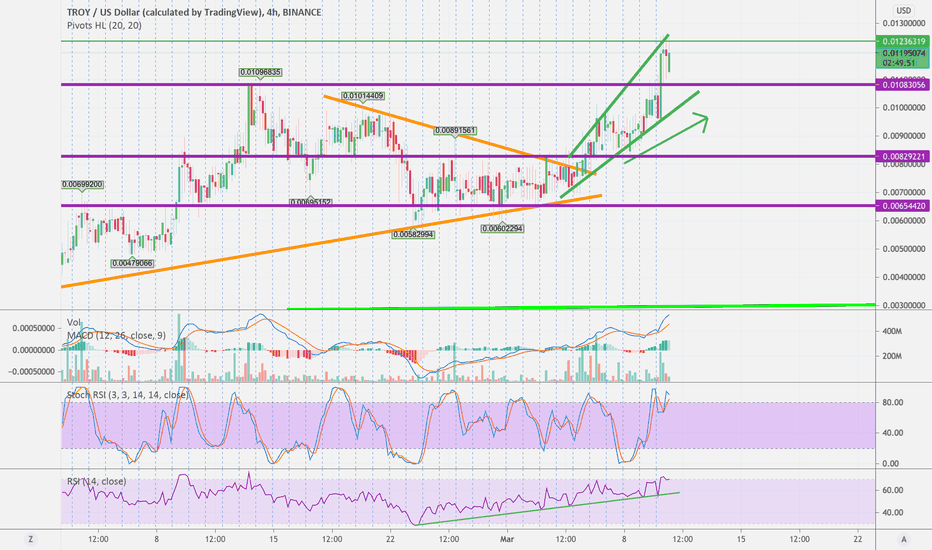Click the 400M volume axis label
Screen dimensions: 932x550
pyautogui.click(x=892, y=331)
